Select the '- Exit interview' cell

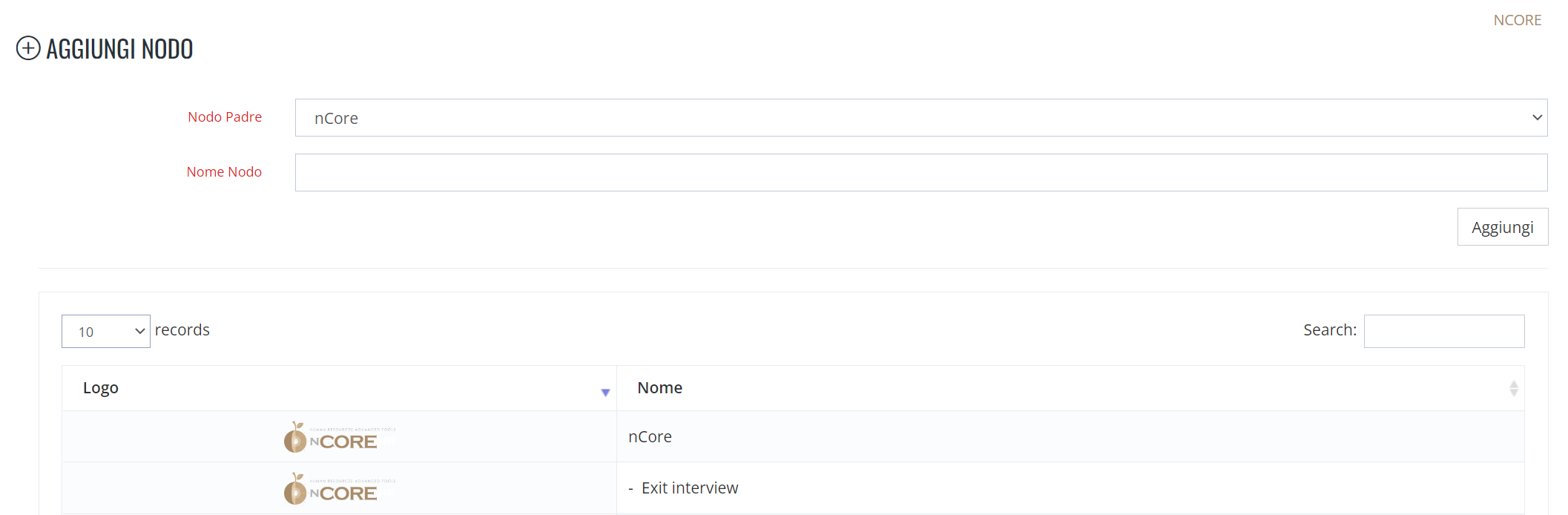pos(1070,488)
